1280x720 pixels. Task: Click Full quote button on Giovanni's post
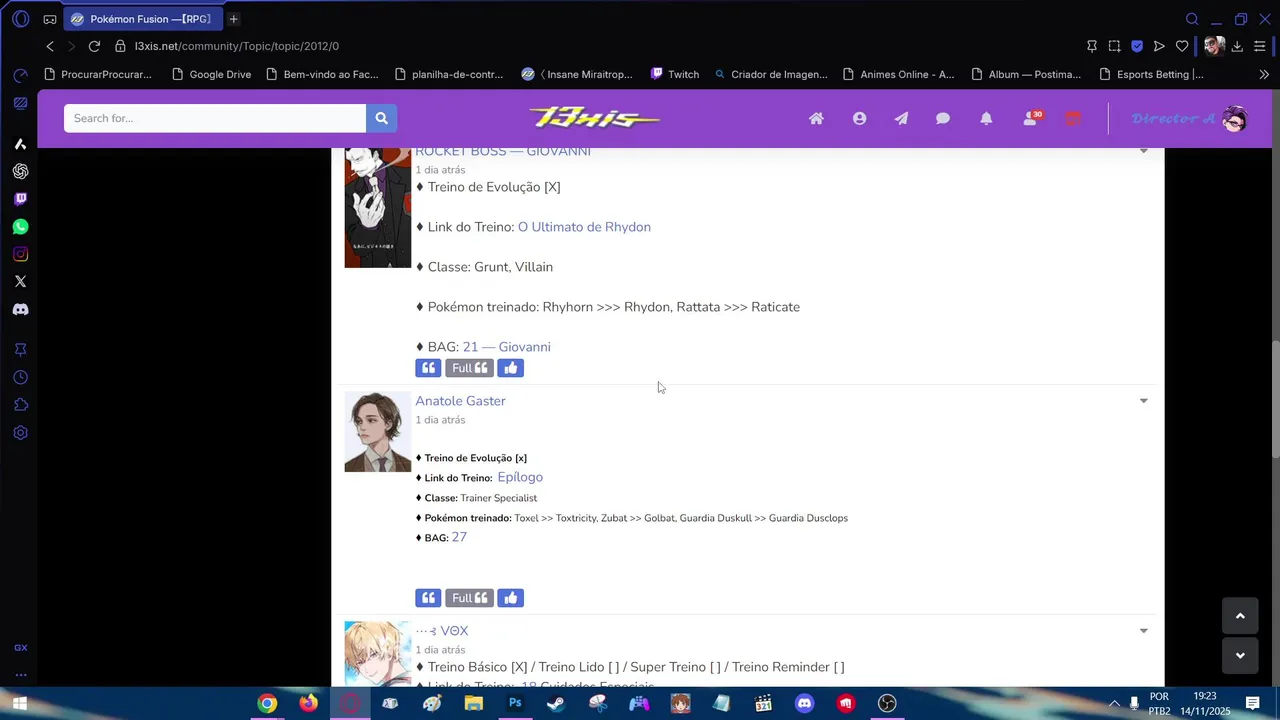(469, 368)
